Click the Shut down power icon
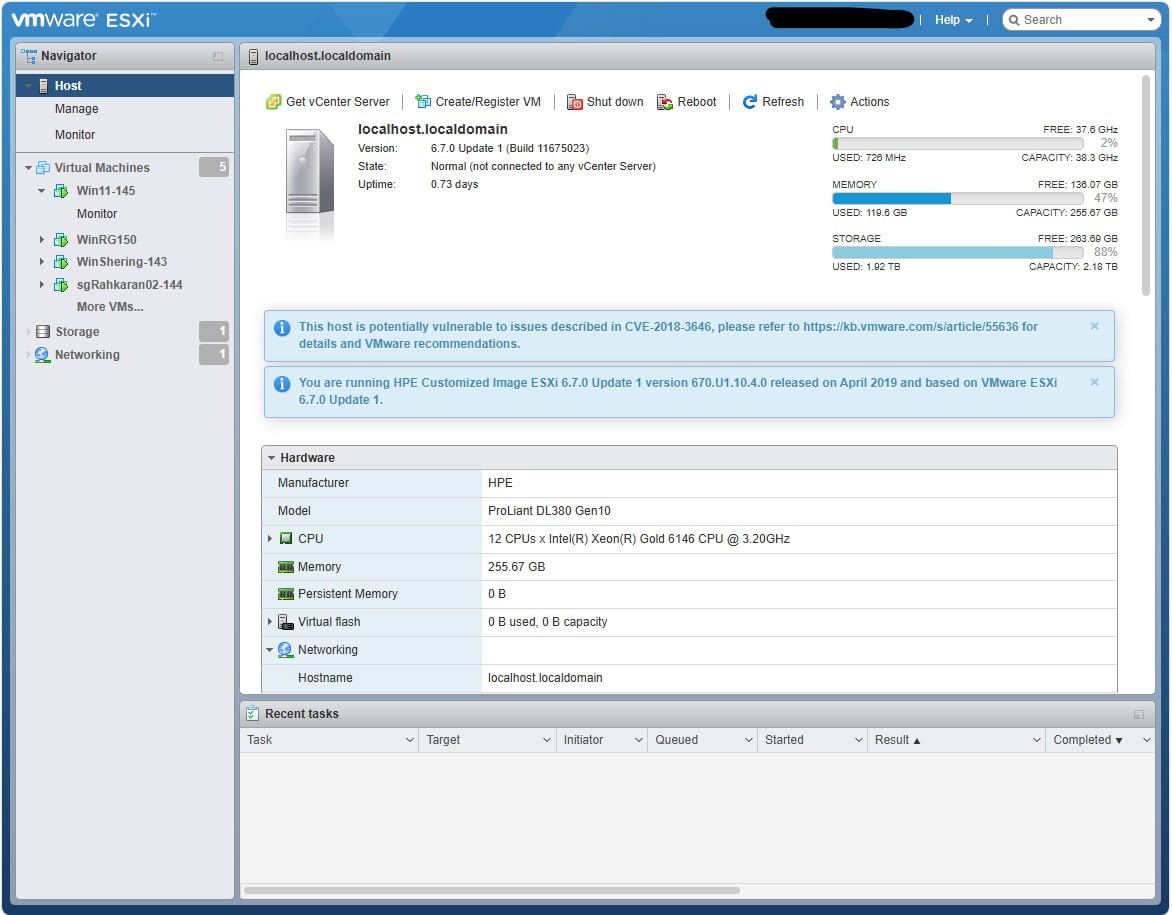This screenshot has width=1172, height=915. click(x=574, y=102)
